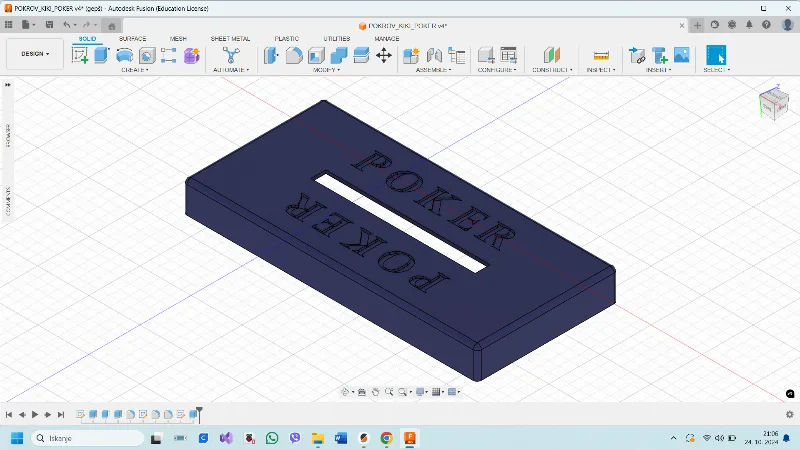This screenshot has height=450, width=800.
Task: Expand the collapsed browser panel arrows
Action: click(8, 85)
